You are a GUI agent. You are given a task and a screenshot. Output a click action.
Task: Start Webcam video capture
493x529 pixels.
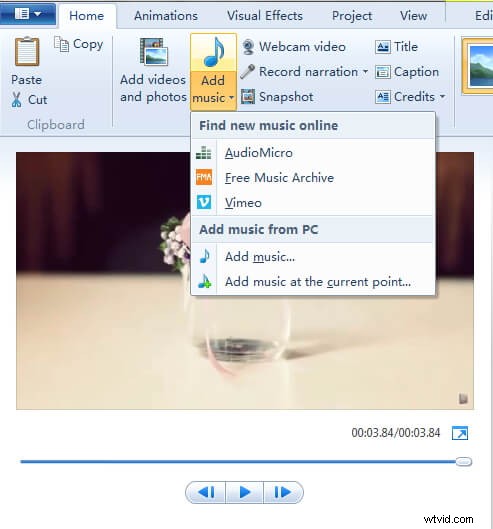[294, 47]
